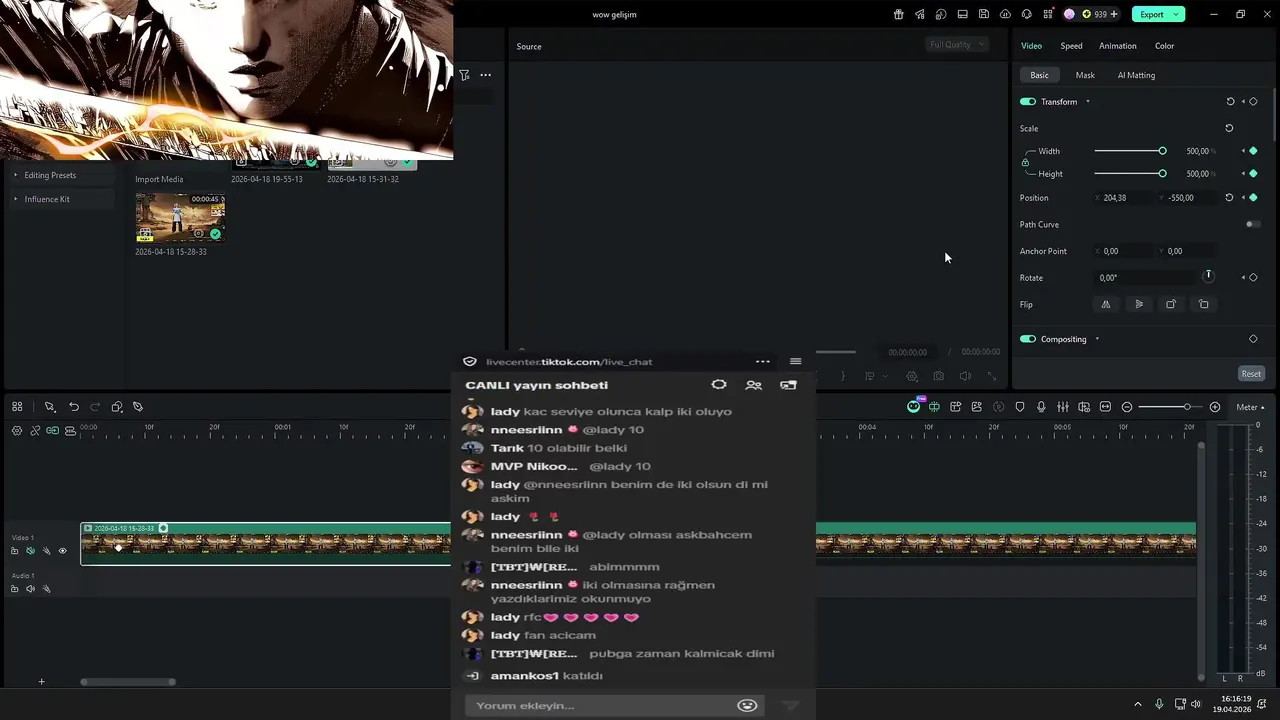Click the flip vertical icon
Image resolution: width=1280 pixels, height=720 pixels.
[x=1138, y=304]
